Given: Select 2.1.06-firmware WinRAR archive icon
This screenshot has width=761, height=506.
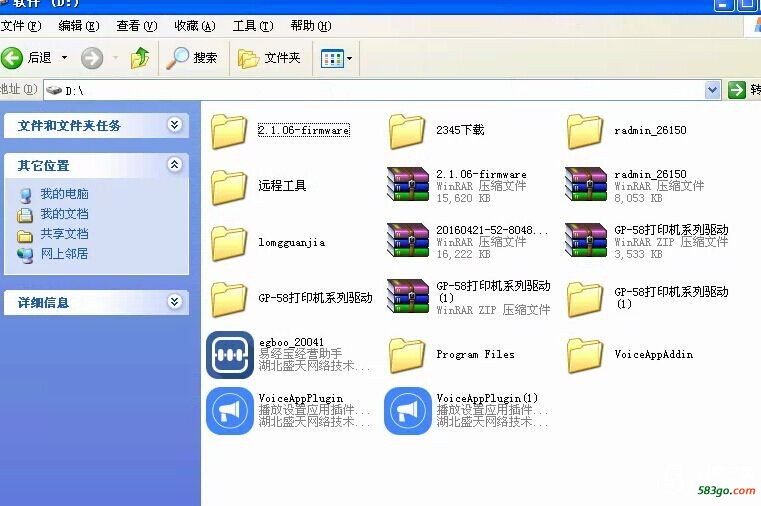Looking at the screenshot, I should pos(408,185).
